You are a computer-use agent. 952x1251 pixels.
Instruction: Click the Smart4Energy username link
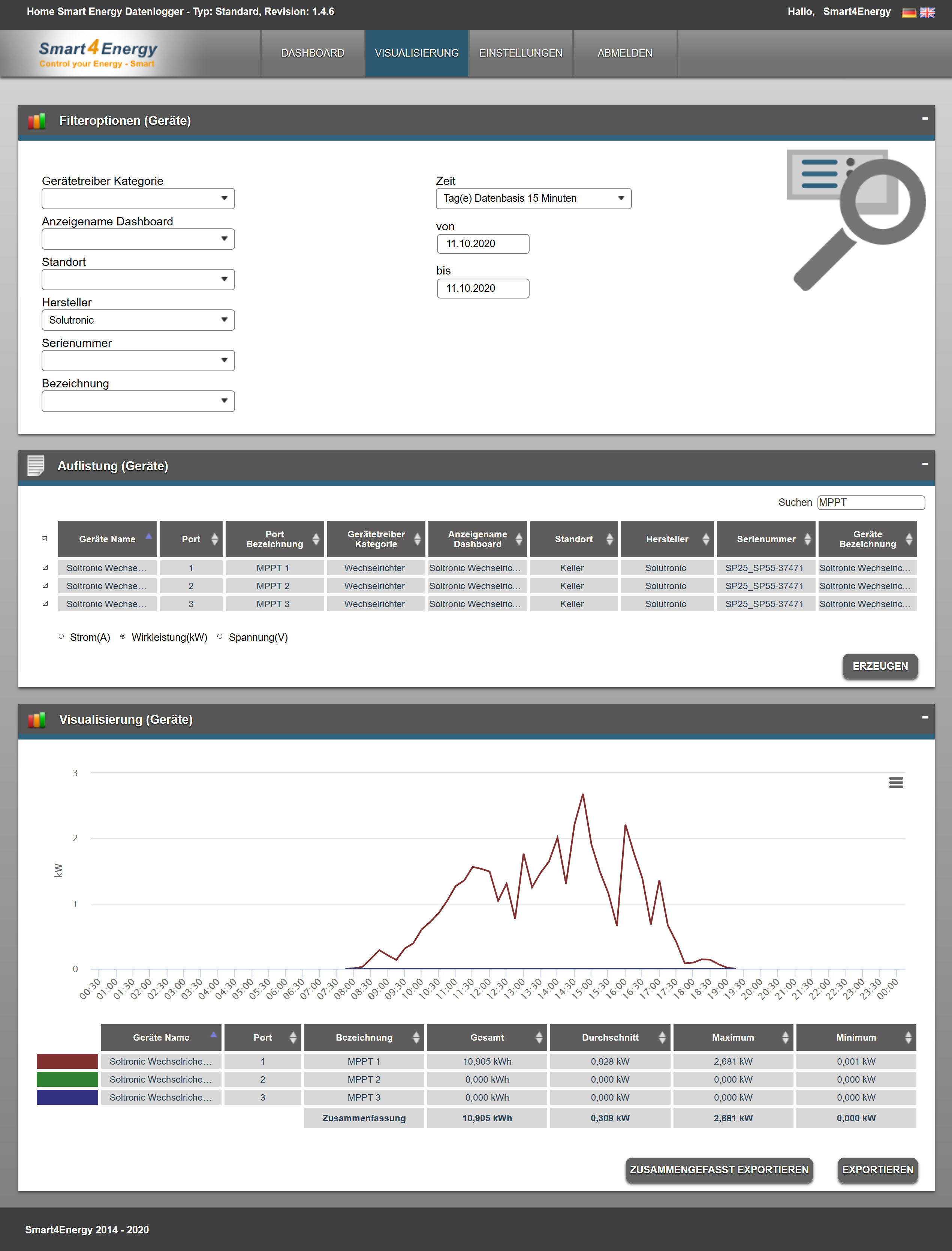pos(857,12)
